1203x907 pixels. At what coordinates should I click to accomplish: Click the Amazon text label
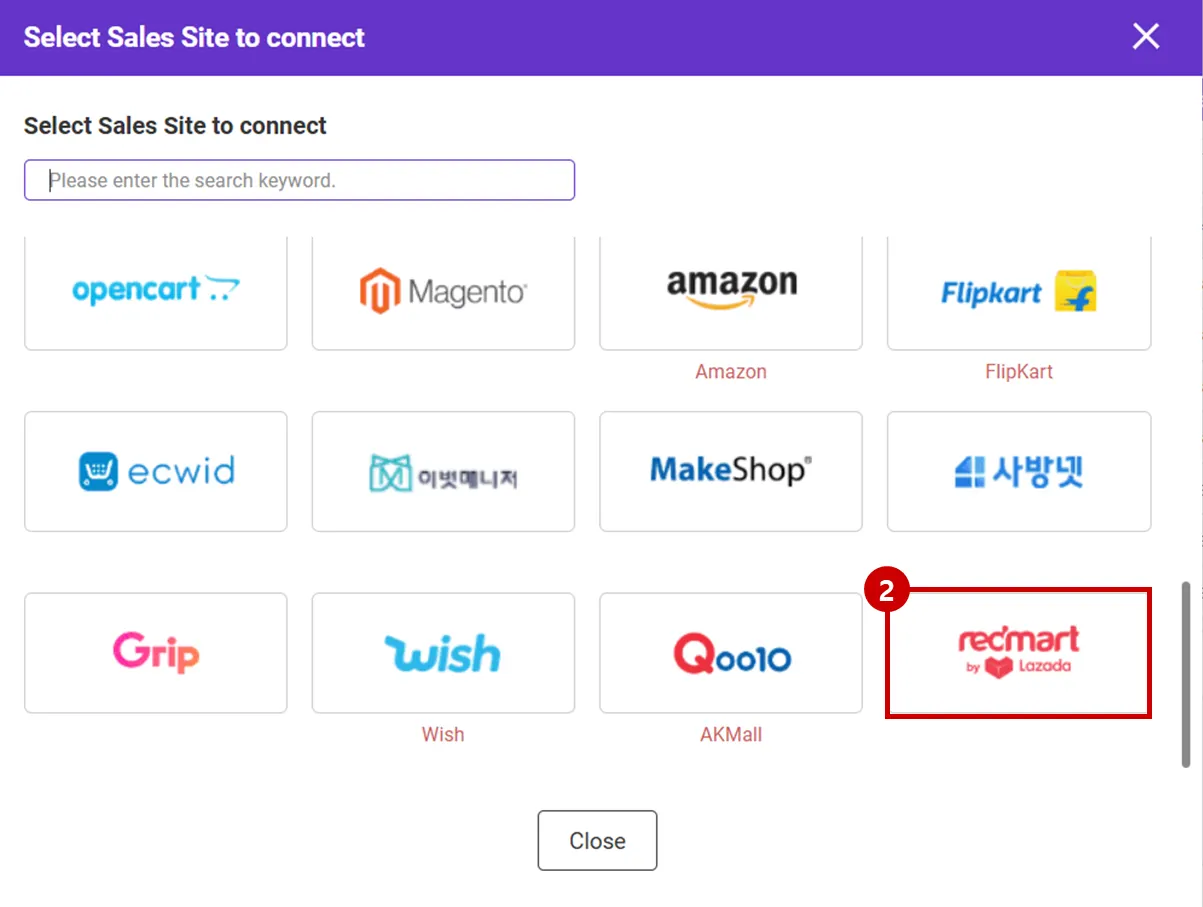731,372
